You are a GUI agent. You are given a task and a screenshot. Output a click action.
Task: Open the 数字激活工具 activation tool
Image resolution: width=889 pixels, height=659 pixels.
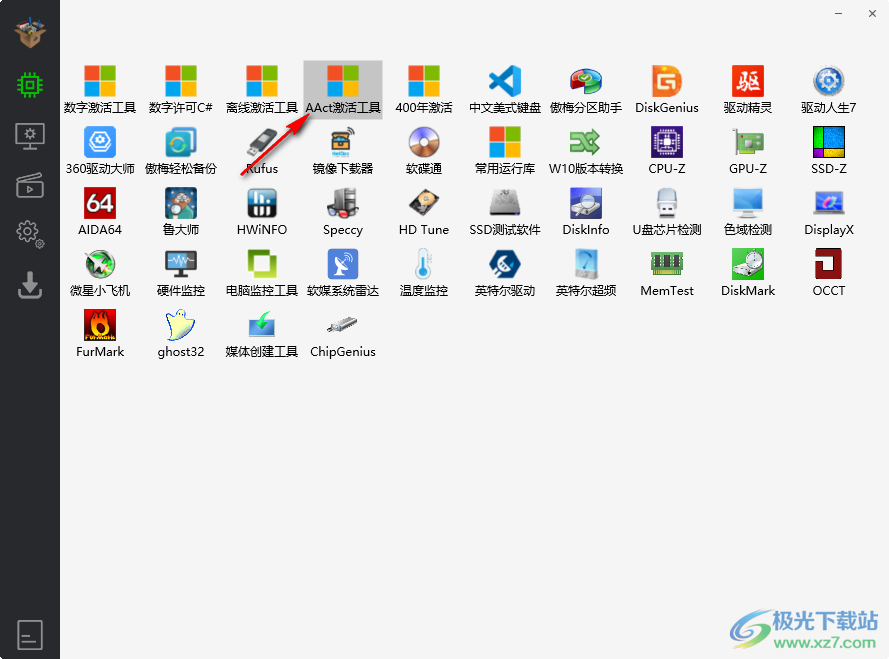pos(100,90)
